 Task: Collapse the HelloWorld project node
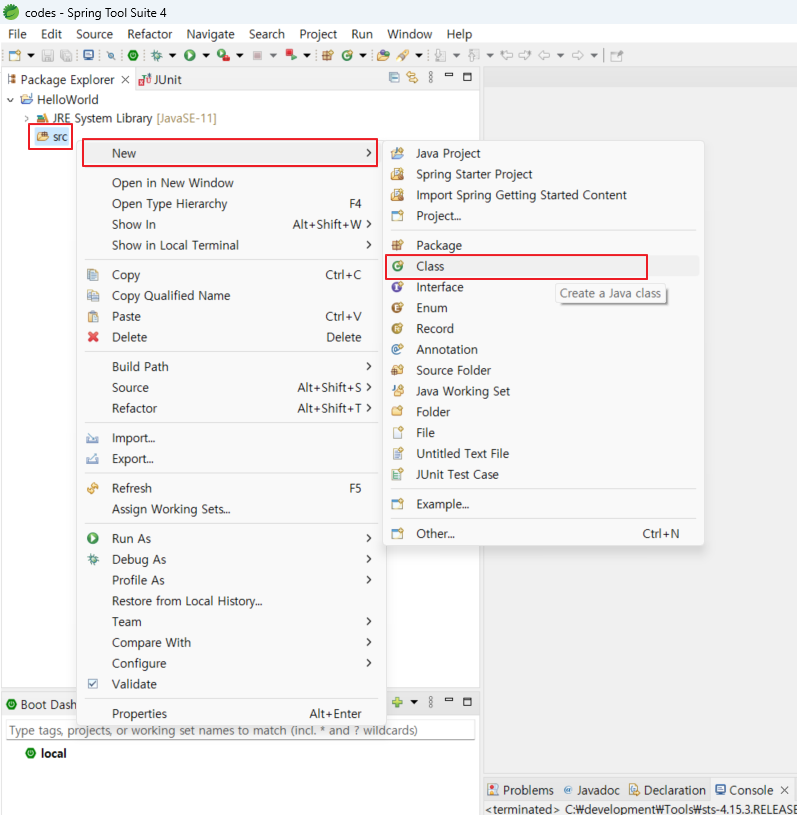point(10,99)
